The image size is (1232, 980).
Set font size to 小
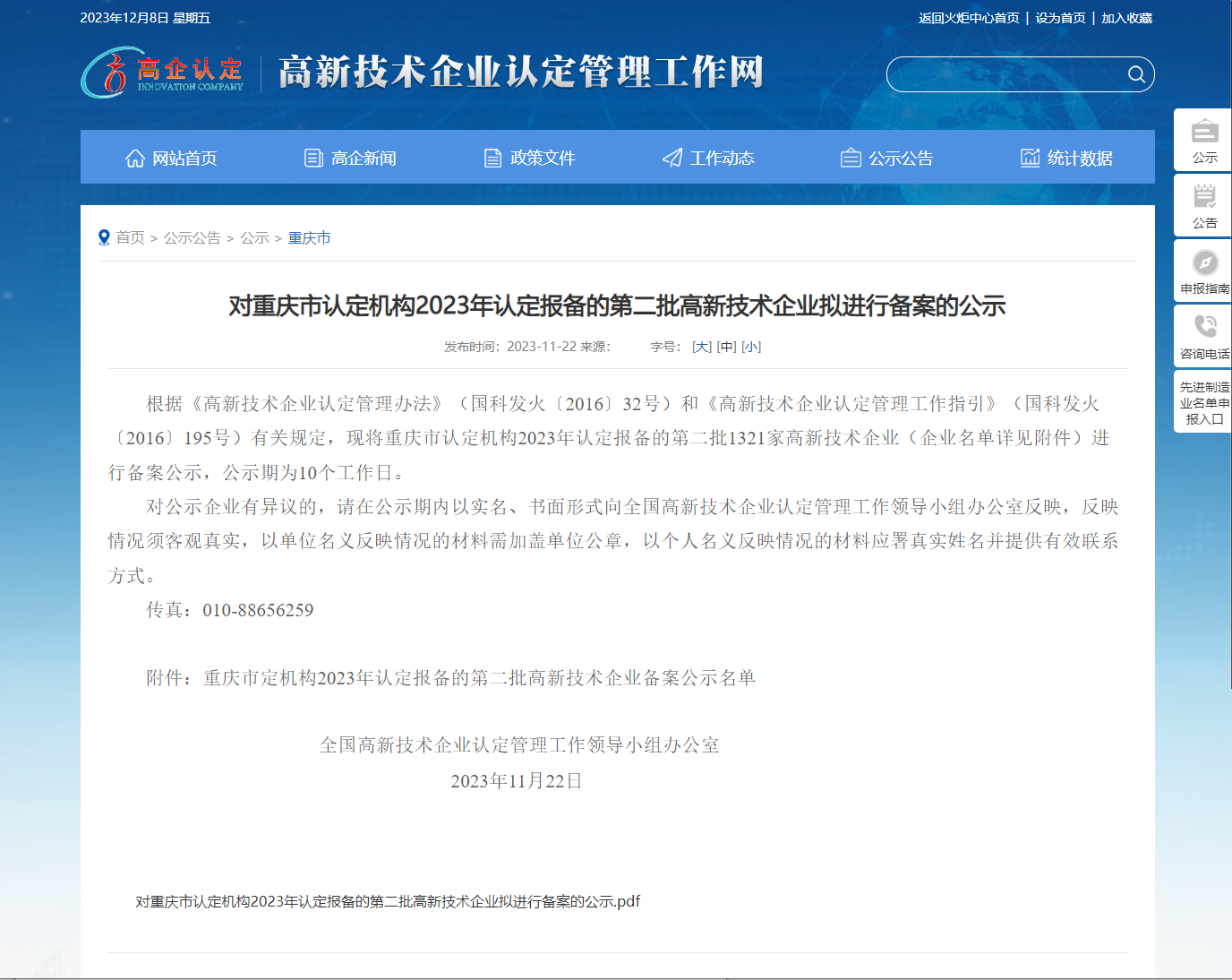(x=751, y=347)
